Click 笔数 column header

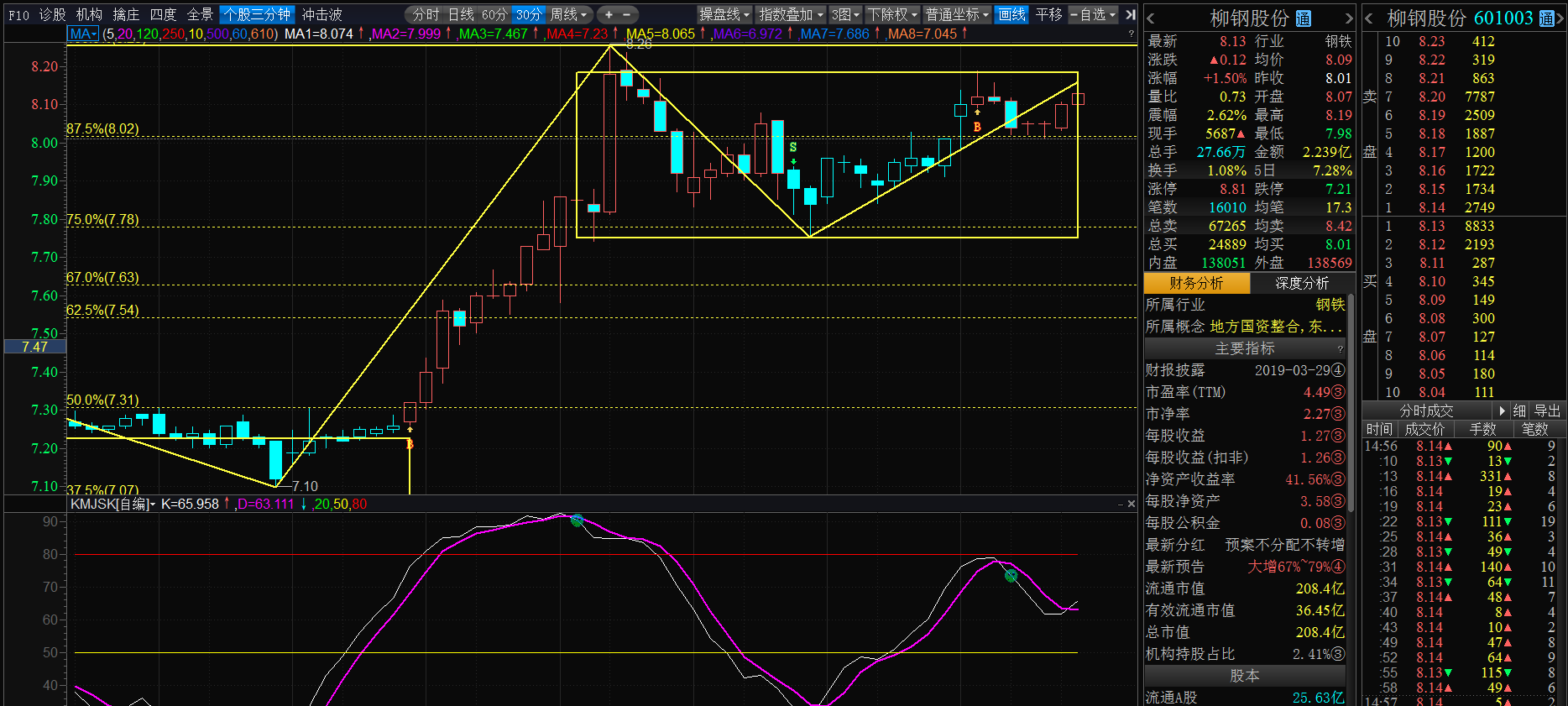click(x=1535, y=429)
